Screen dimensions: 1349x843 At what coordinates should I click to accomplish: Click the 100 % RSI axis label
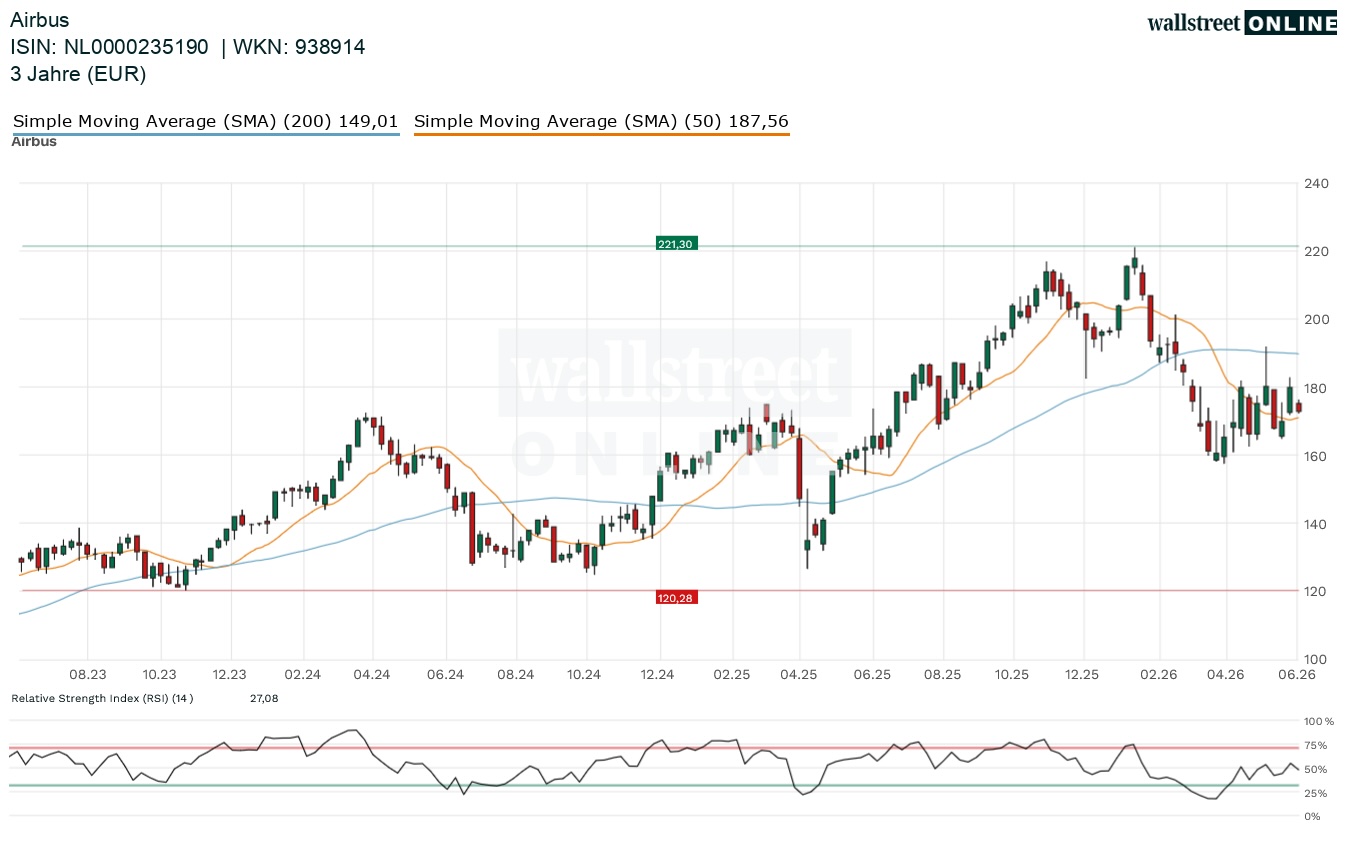(1320, 721)
